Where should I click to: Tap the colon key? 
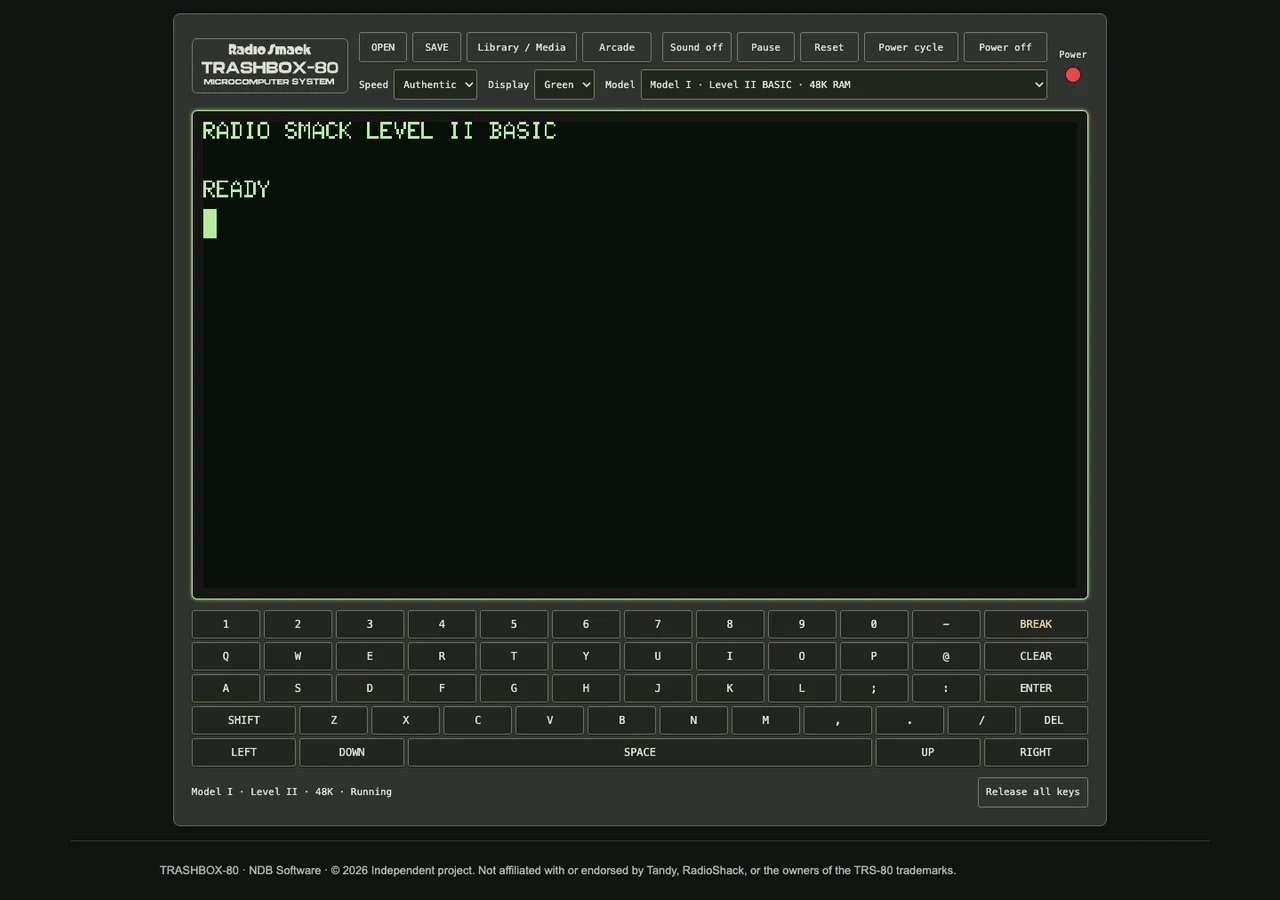coord(946,688)
